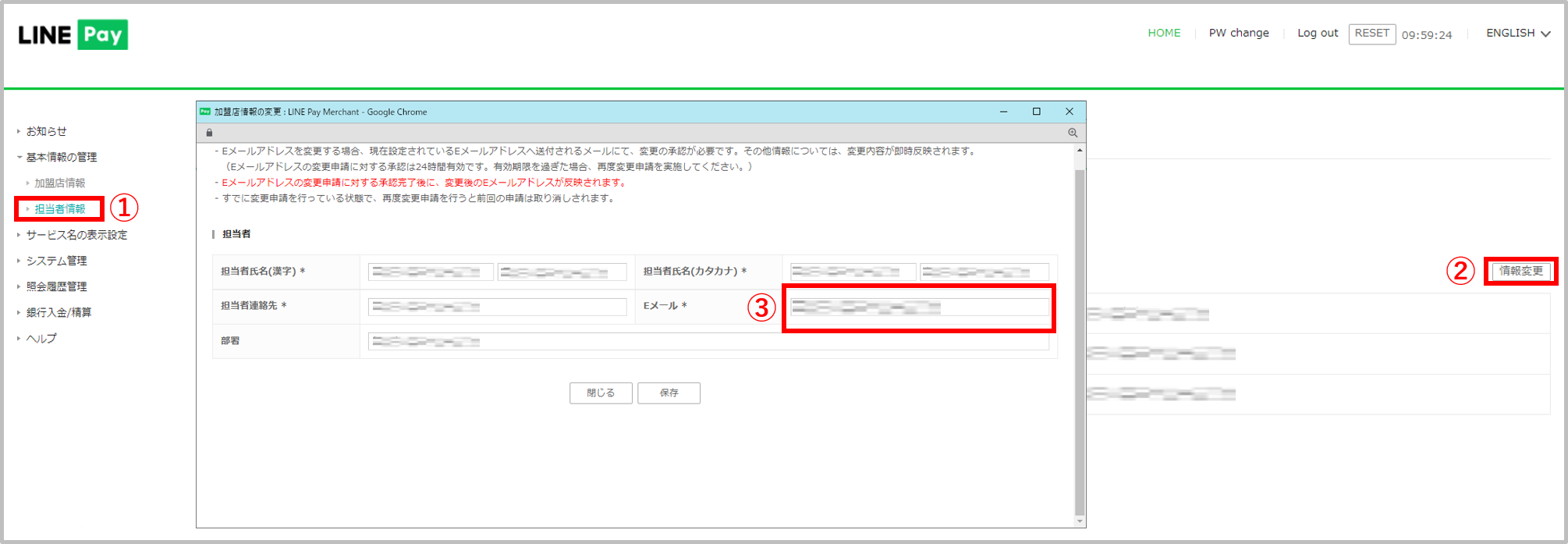
Task: Click the LINE Pay logo
Action: click(x=73, y=35)
